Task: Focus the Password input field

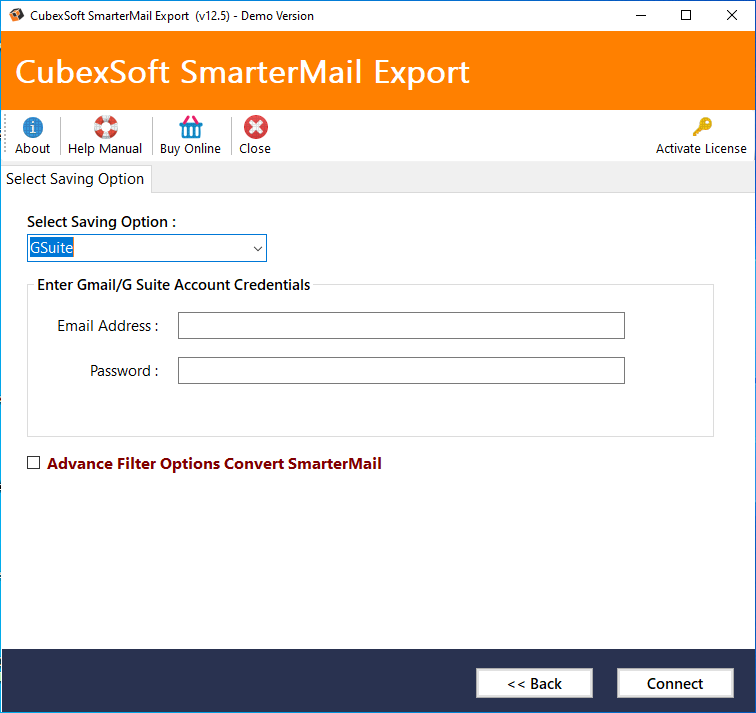Action: coord(401,370)
